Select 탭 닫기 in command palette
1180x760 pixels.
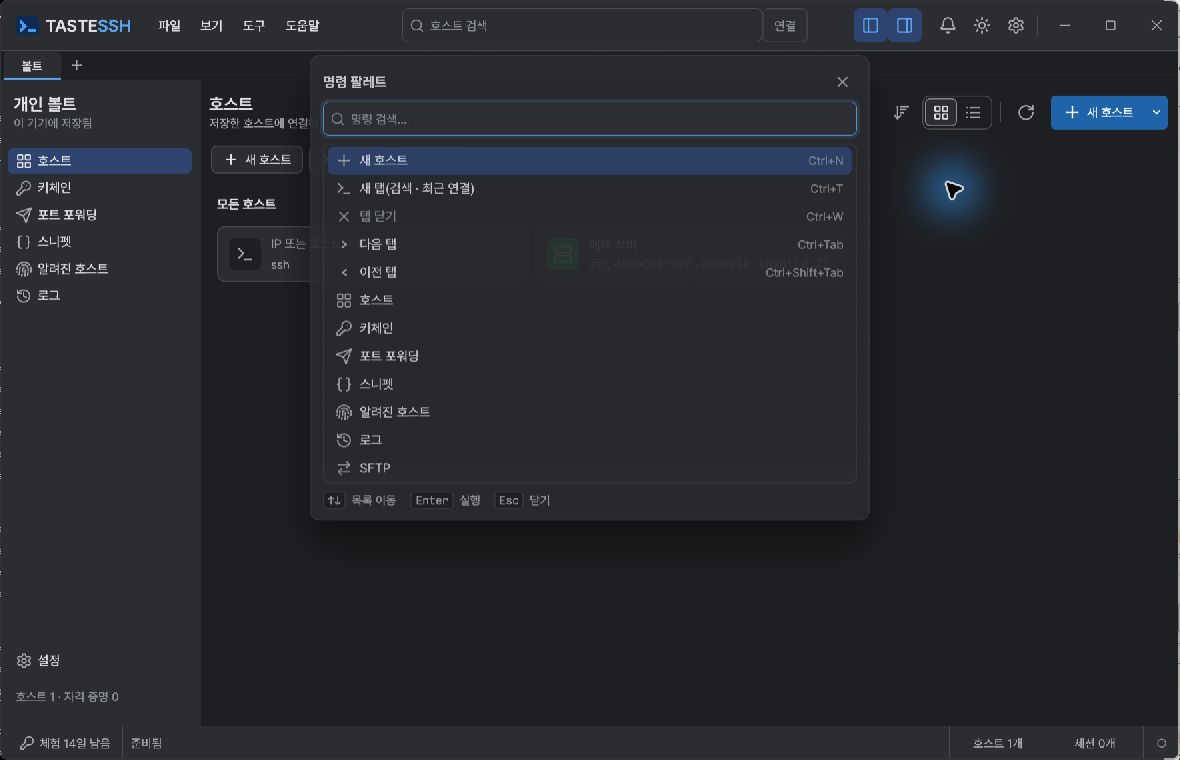click(x=589, y=216)
